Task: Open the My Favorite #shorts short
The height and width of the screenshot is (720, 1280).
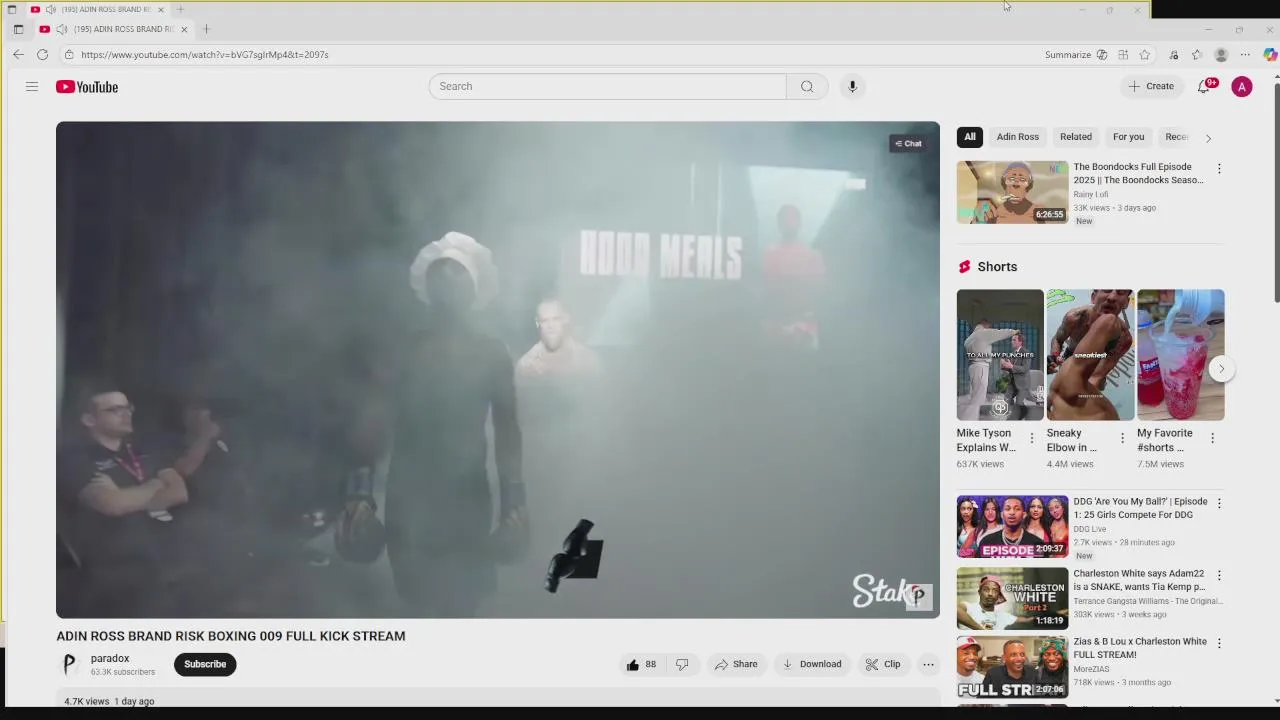Action: click(x=1180, y=355)
